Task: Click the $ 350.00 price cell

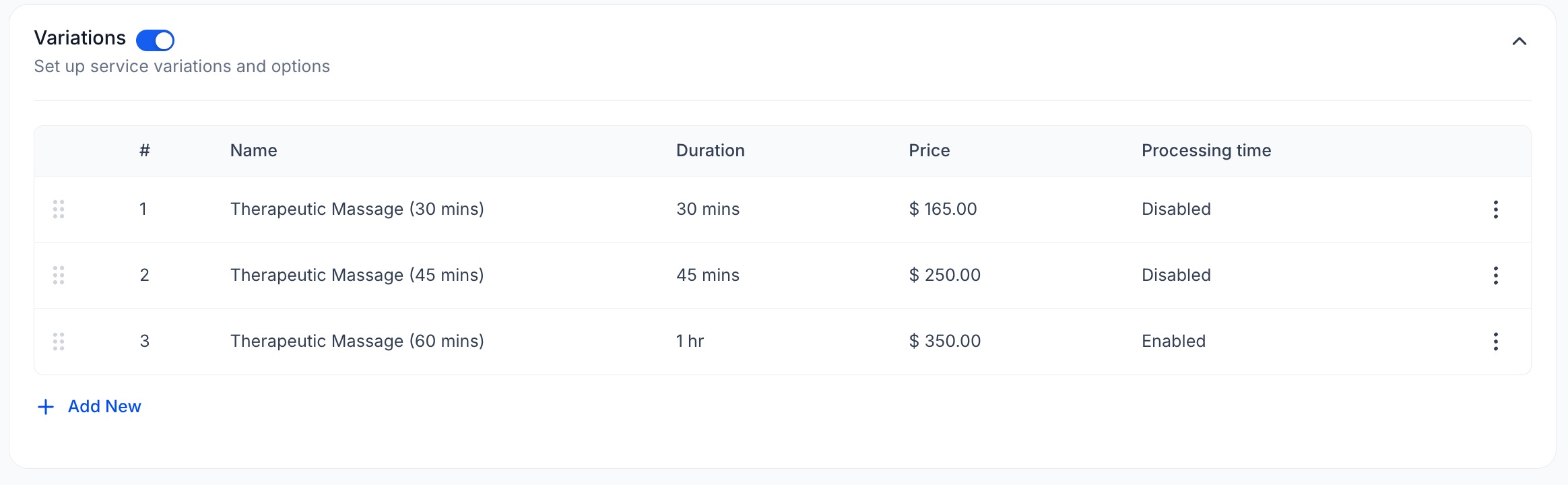Action: coord(944,341)
